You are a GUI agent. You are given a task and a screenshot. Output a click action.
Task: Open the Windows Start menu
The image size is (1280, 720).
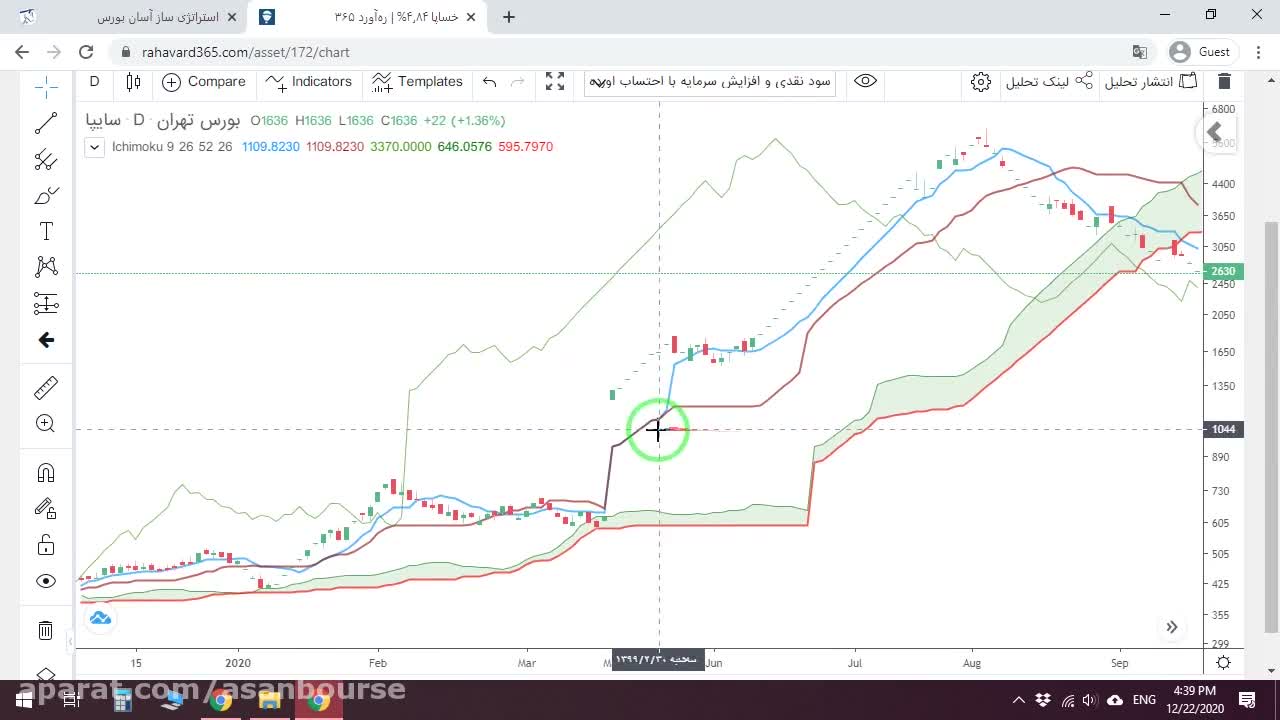[x=24, y=700]
